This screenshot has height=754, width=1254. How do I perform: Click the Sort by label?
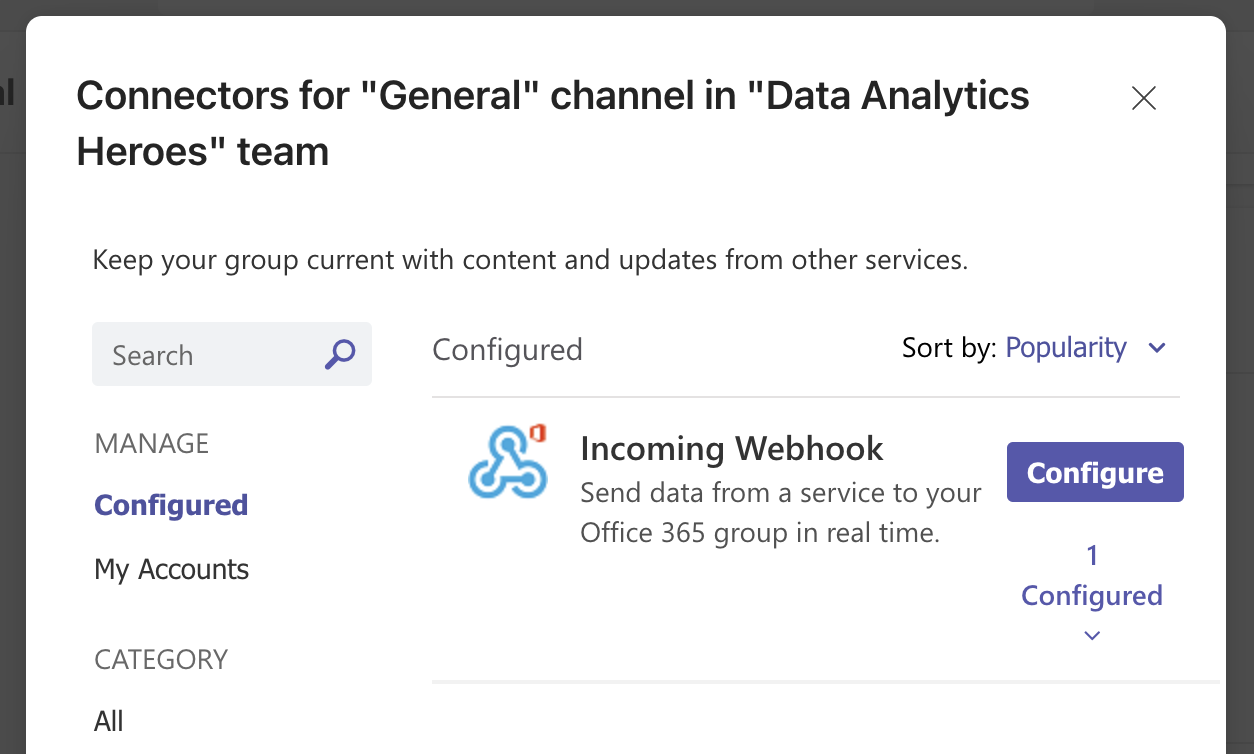(x=949, y=347)
